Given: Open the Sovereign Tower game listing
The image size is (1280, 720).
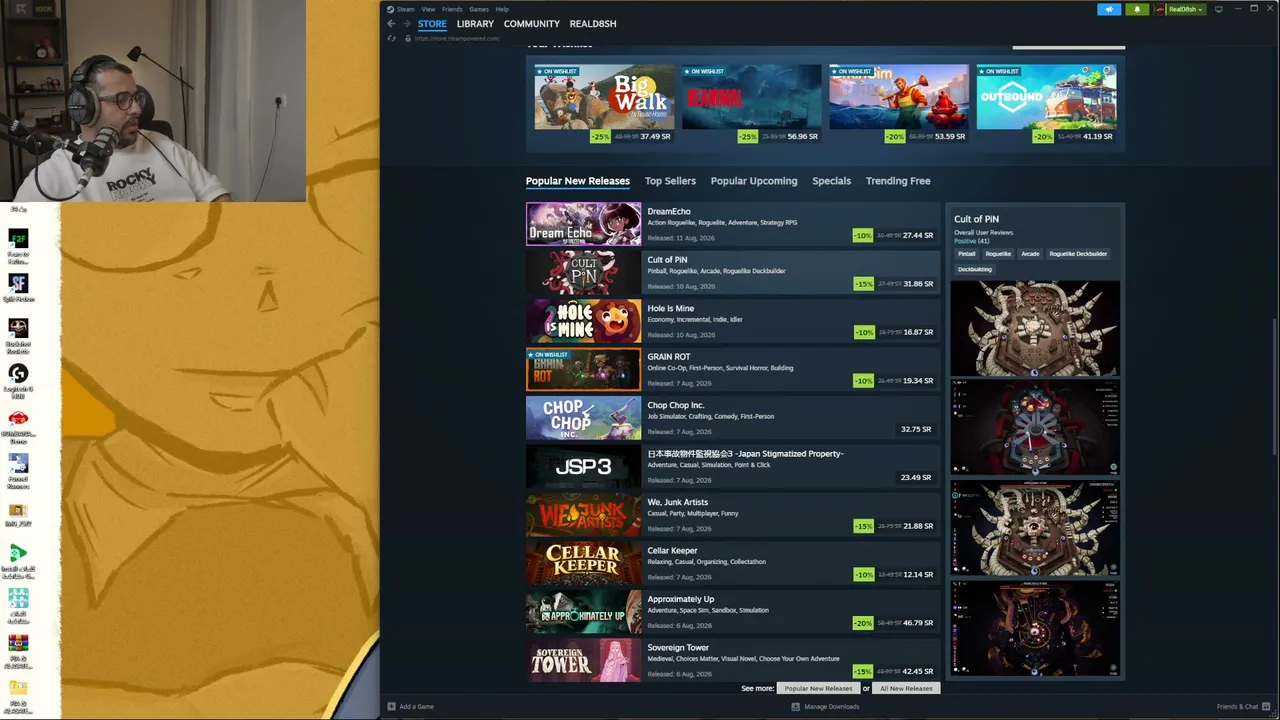Looking at the screenshot, I should 733,660.
